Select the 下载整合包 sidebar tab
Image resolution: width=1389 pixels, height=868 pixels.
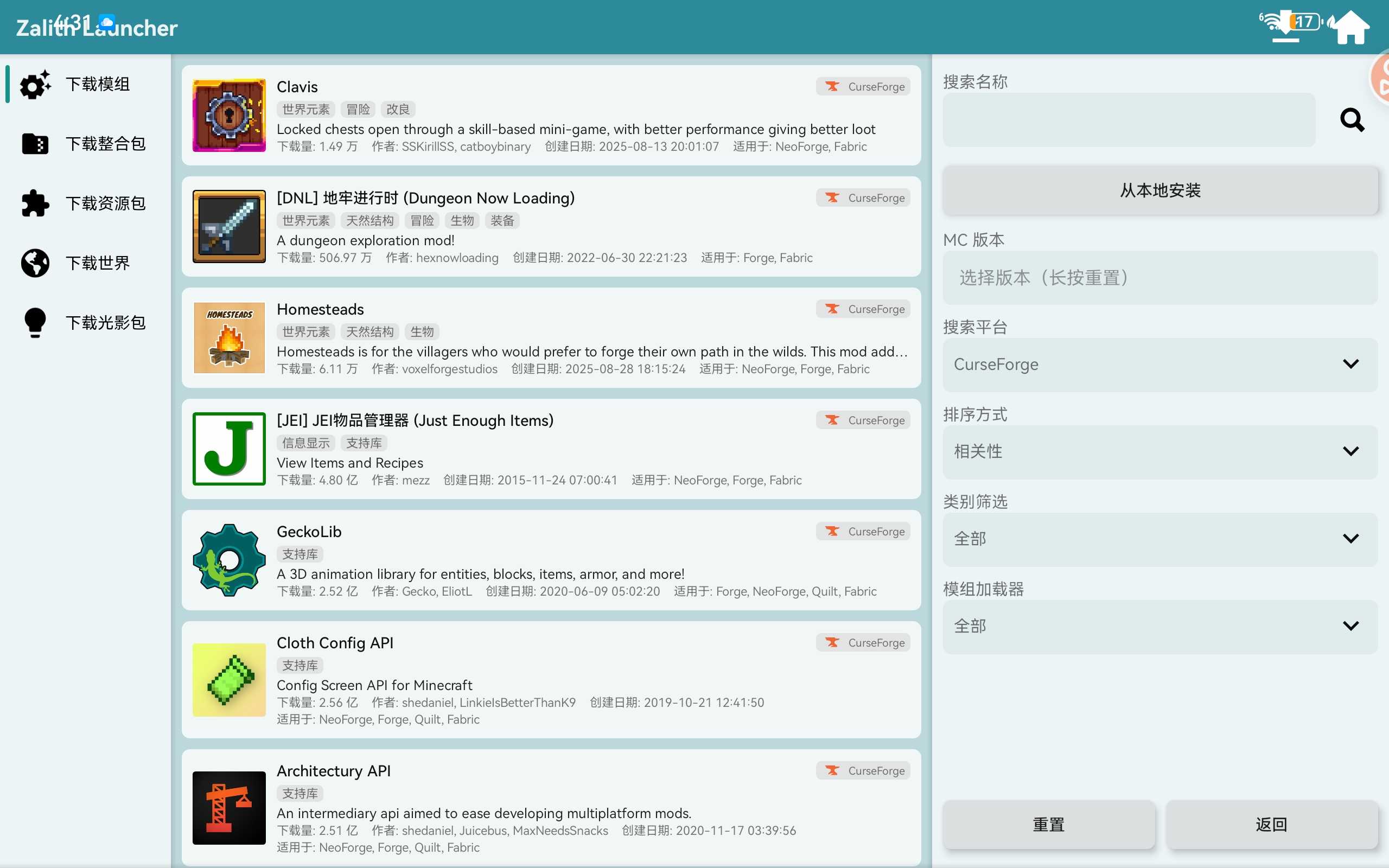[86, 144]
